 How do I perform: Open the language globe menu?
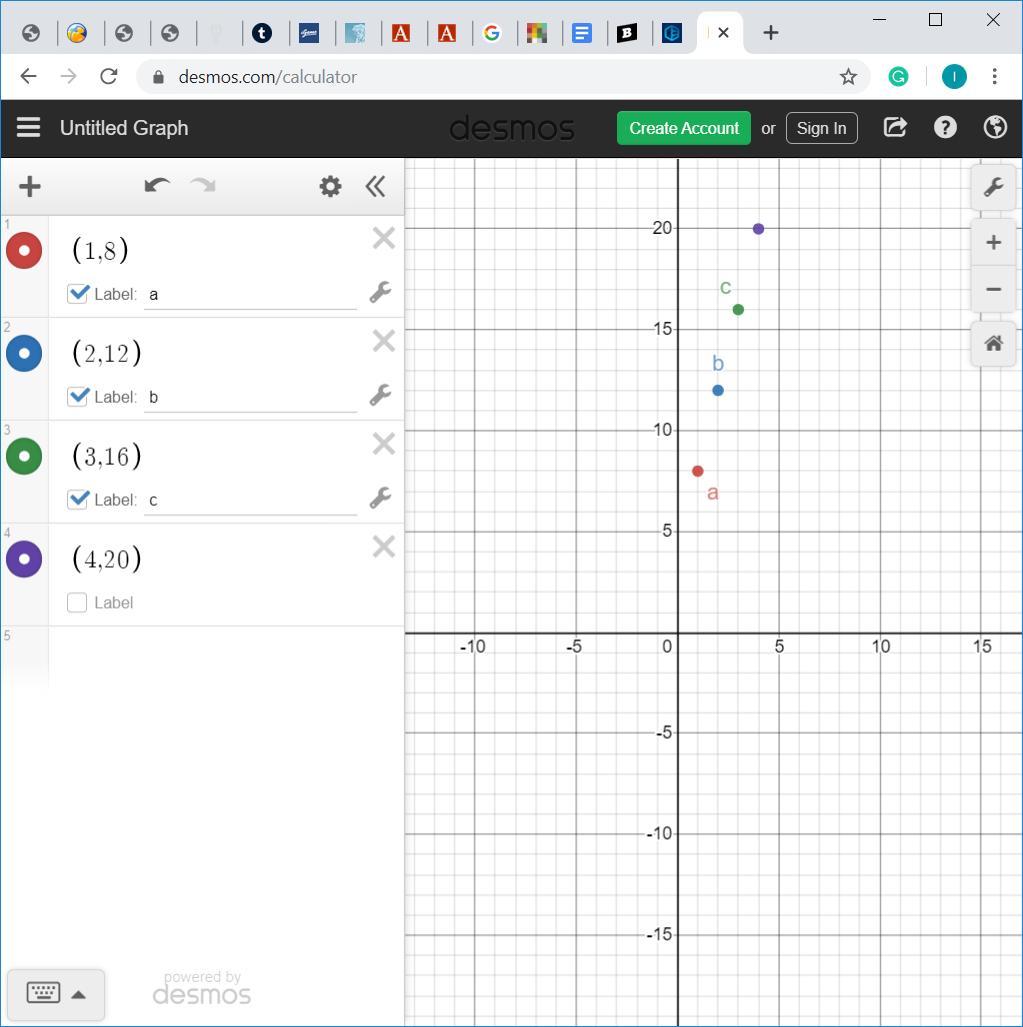[995, 127]
